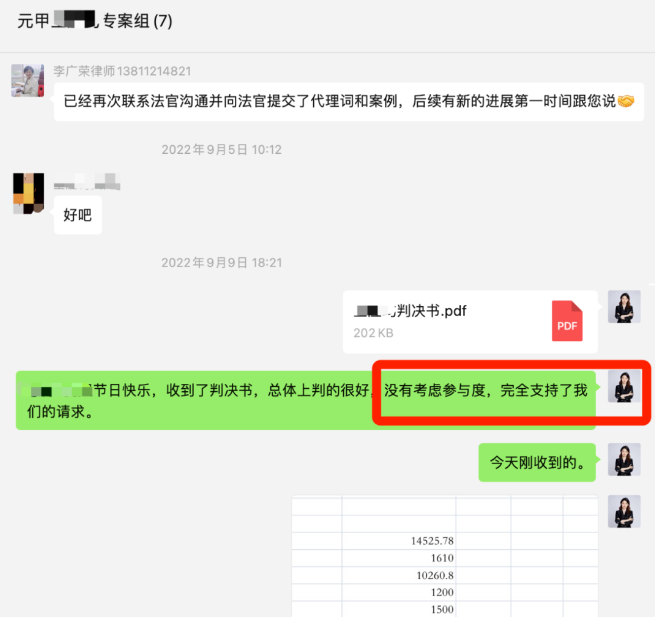This screenshot has width=655, height=617.
Task: Click avatar beside the spreadsheet image
Action: click(x=624, y=511)
